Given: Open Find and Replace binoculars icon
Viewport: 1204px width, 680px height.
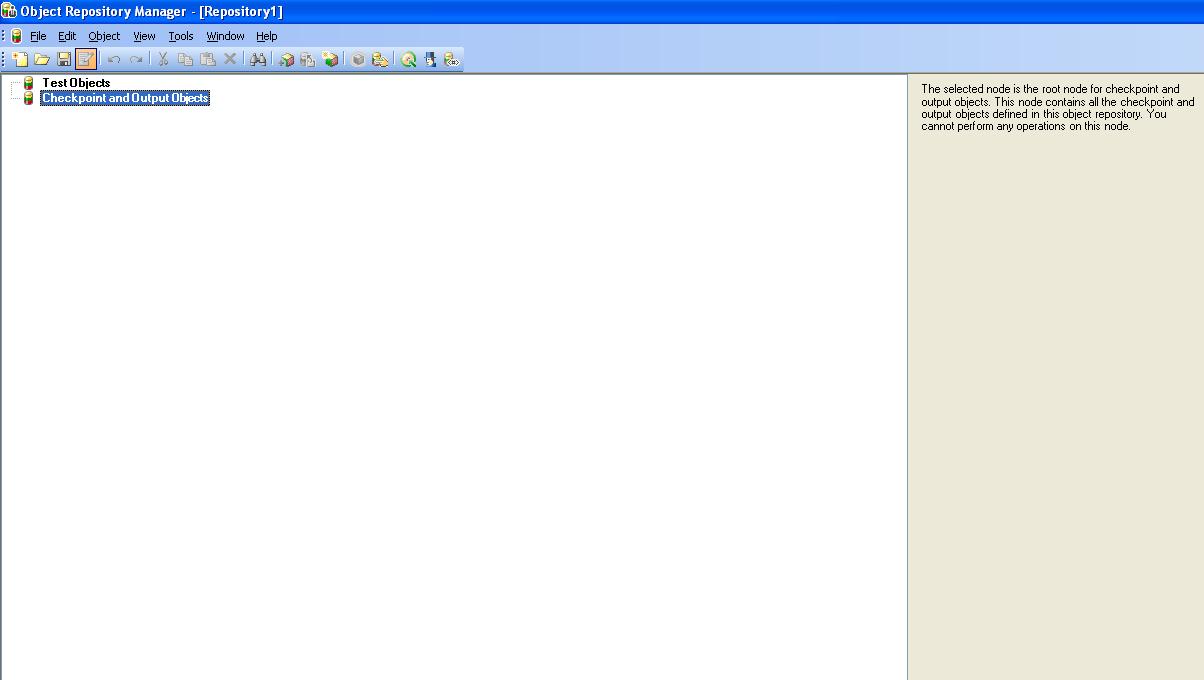Looking at the screenshot, I should pyautogui.click(x=258, y=60).
